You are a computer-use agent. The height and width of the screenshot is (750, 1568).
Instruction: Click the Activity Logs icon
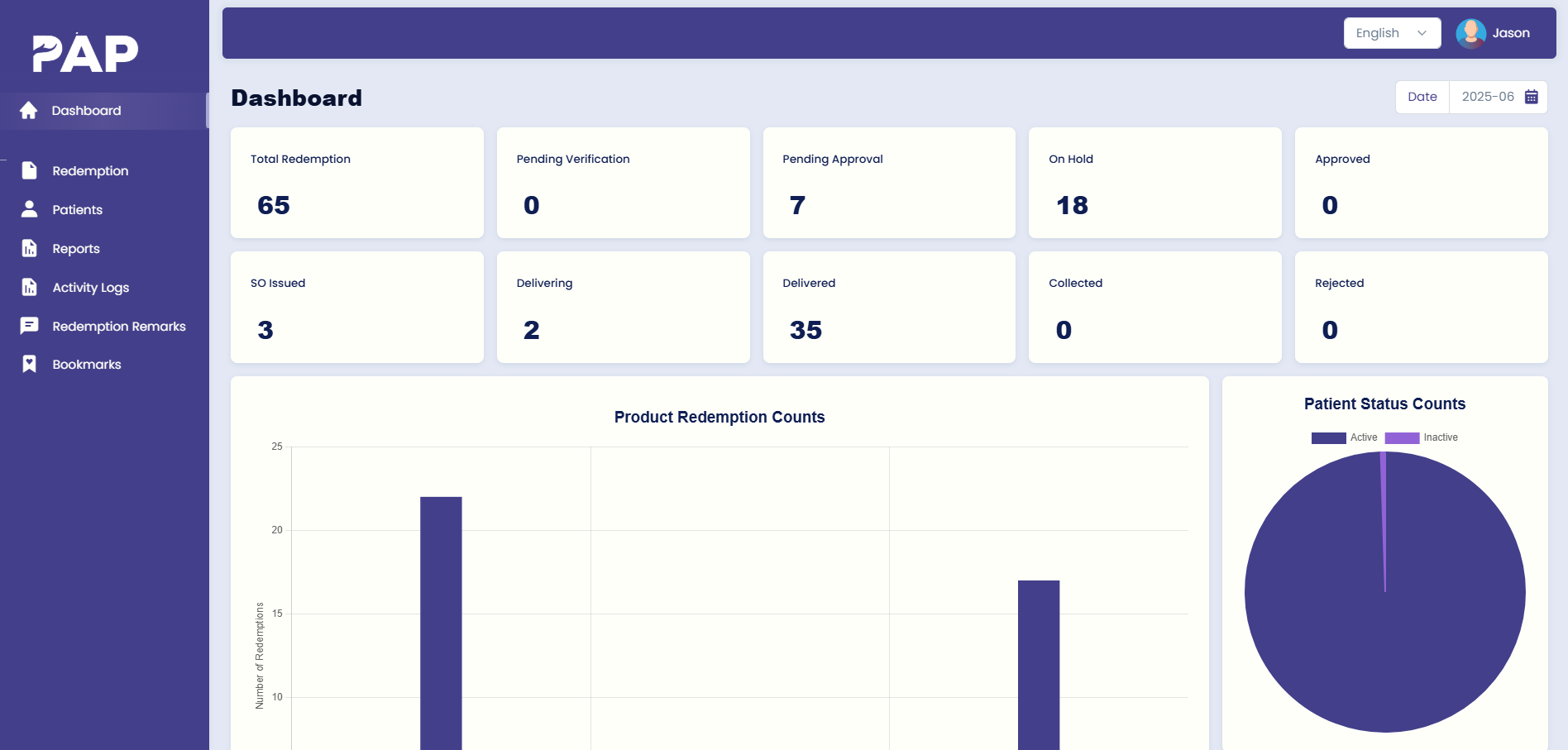(29, 287)
